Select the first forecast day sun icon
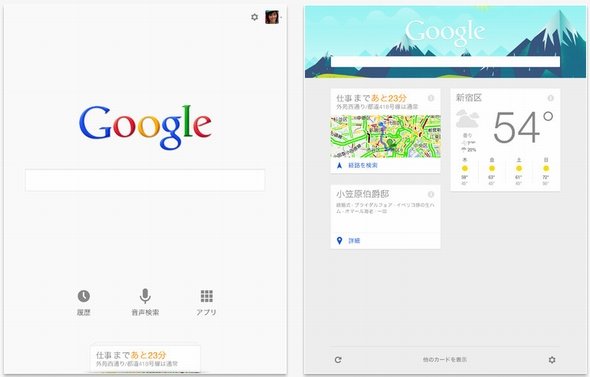Screen dimensions: 590x377 [x=465, y=168]
